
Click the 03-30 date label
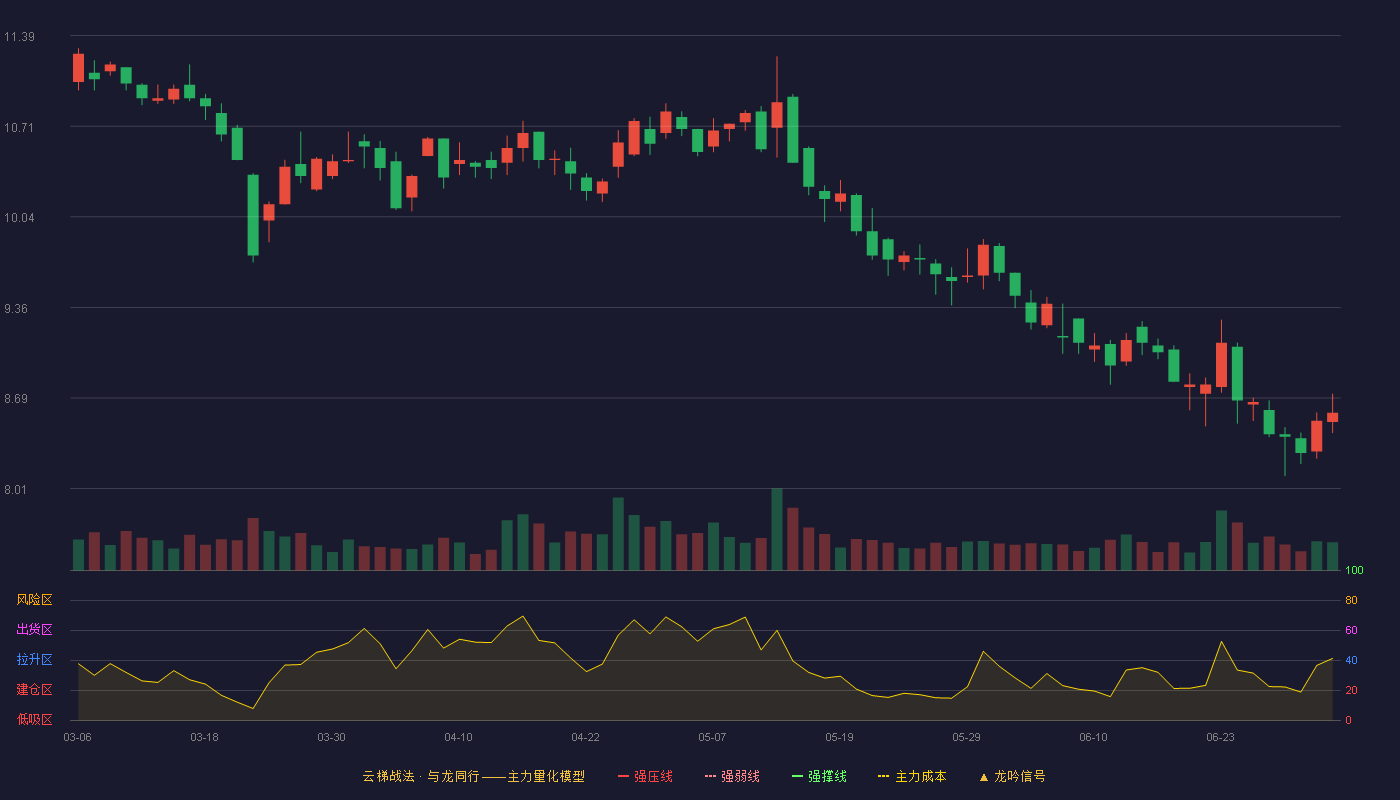pos(331,737)
